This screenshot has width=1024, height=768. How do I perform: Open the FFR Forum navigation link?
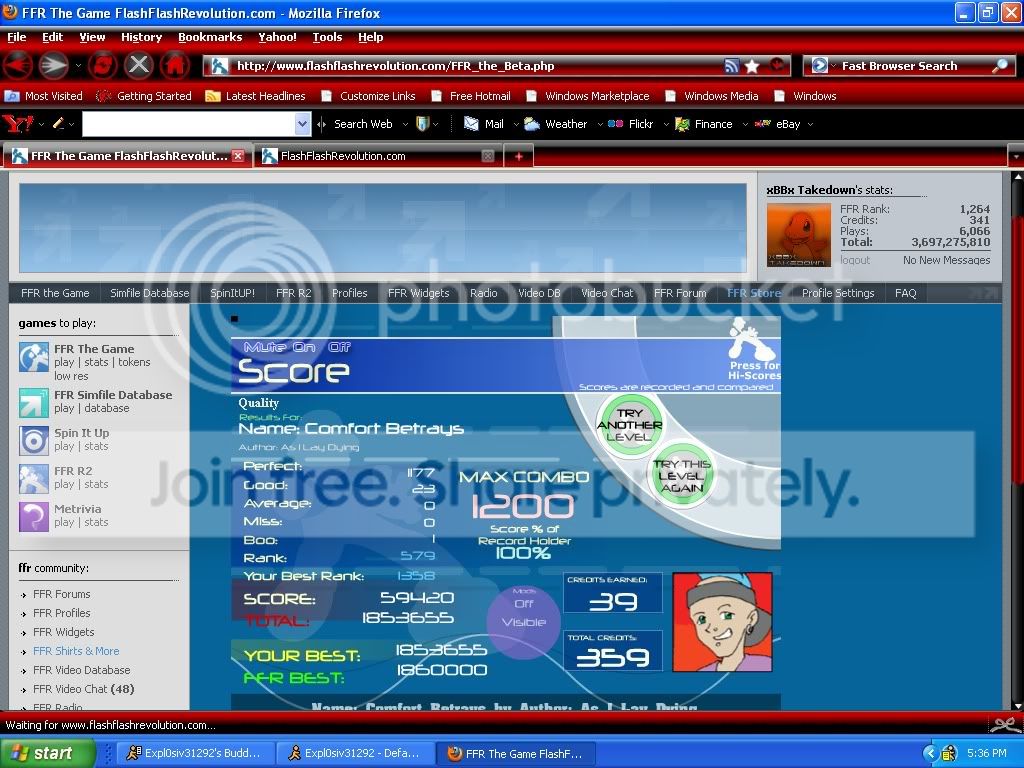pos(680,293)
